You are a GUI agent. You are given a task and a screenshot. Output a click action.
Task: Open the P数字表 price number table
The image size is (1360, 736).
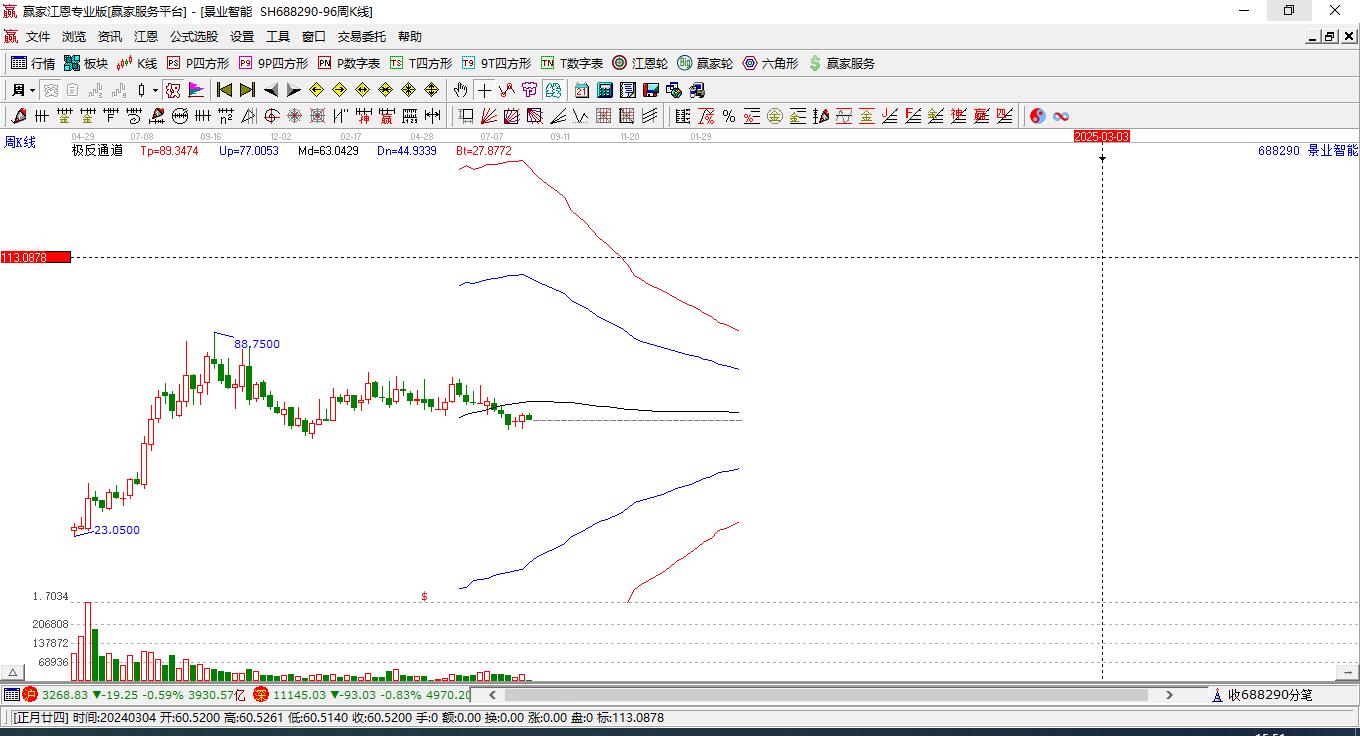click(x=349, y=63)
